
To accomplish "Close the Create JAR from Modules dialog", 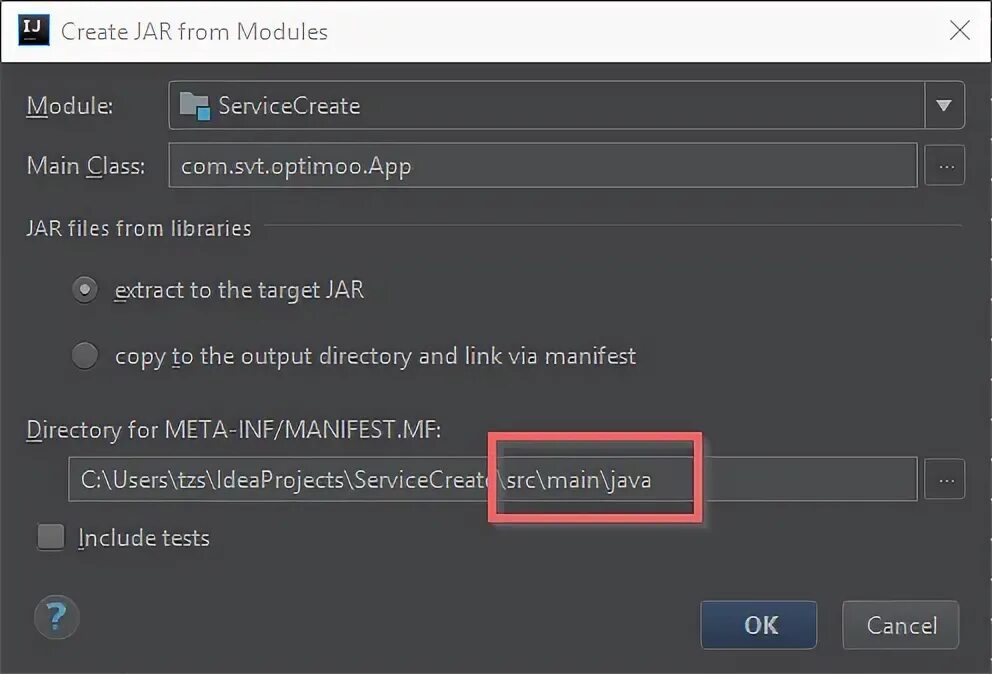I will [960, 30].
